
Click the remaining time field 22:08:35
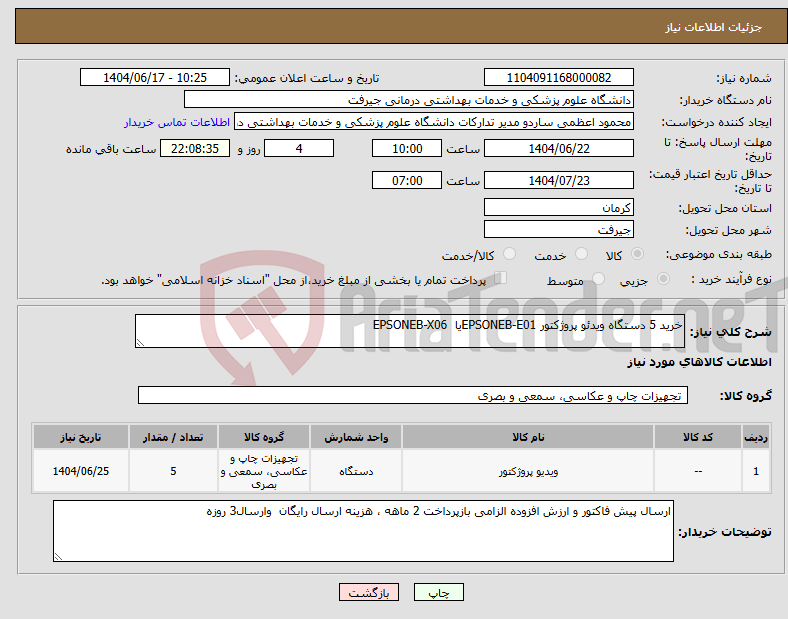tap(195, 149)
